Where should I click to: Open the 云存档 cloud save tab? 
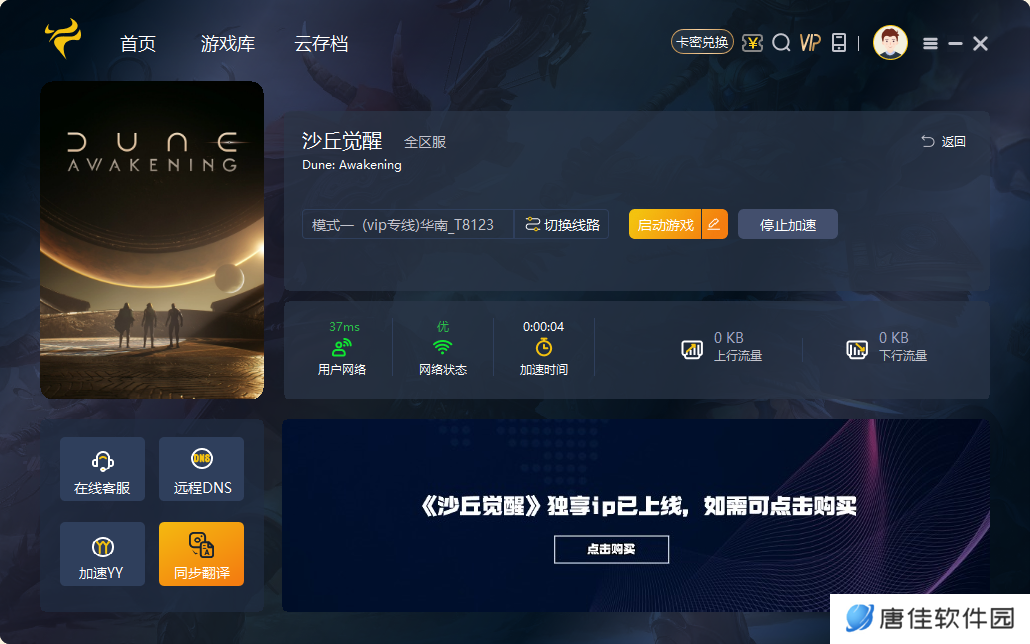click(x=321, y=44)
